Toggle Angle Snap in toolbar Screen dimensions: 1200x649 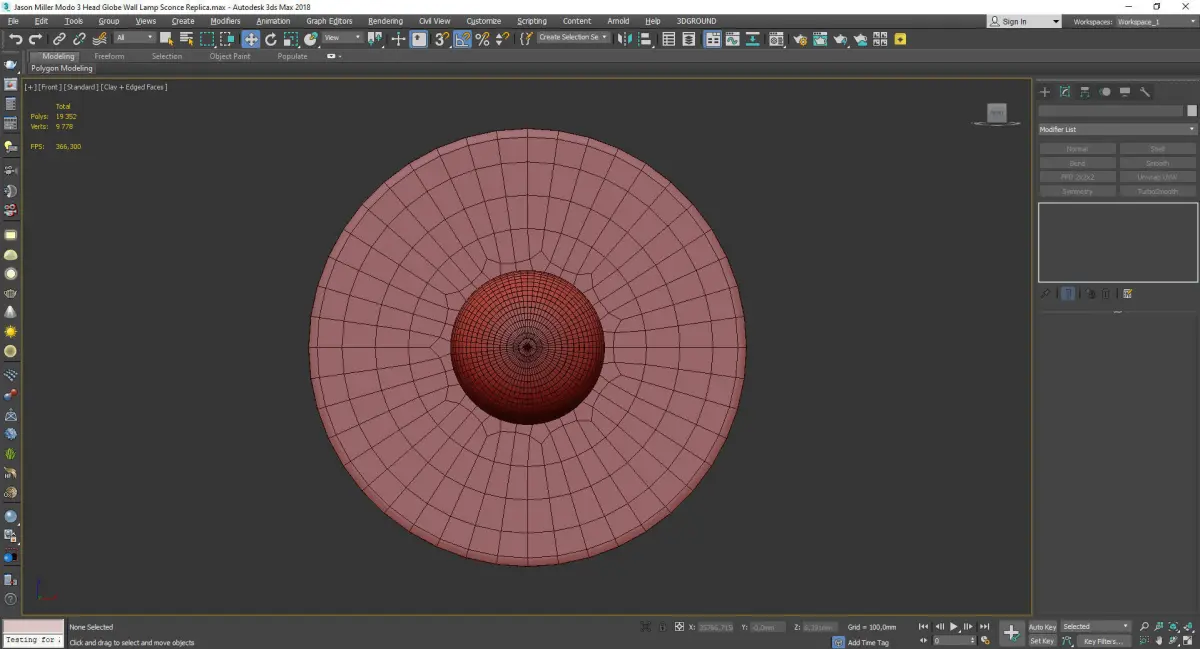[x=463, y=39]
